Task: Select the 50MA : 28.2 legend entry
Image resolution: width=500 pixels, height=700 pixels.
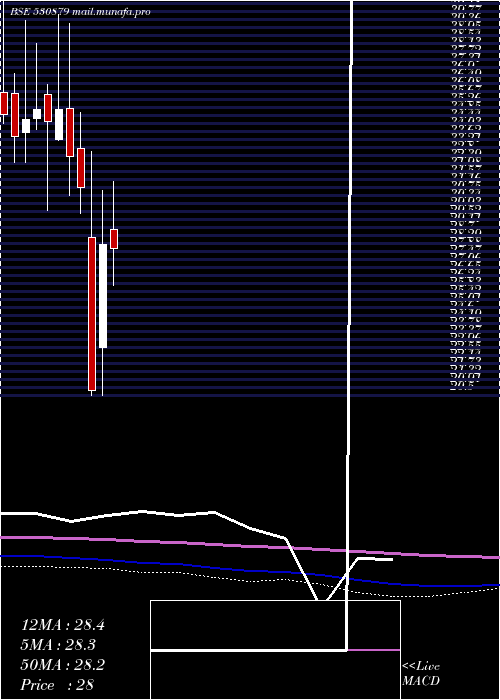Action: (x=62, y=665)
